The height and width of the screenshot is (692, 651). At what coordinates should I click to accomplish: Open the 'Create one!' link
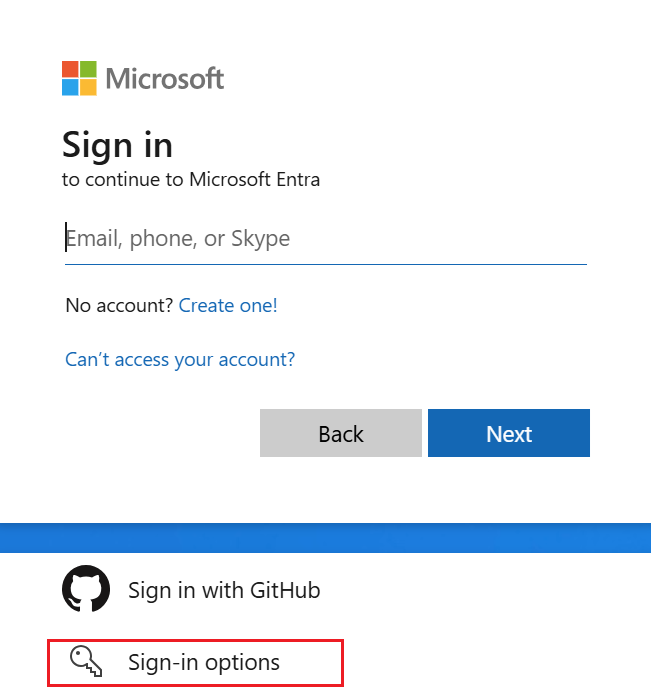click(x=228, y=305)
